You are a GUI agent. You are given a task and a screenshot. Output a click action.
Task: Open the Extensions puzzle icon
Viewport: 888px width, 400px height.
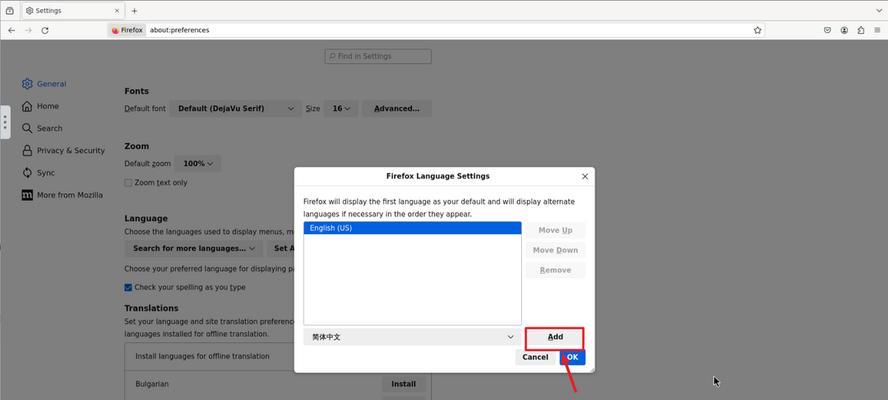pos(861,30)
